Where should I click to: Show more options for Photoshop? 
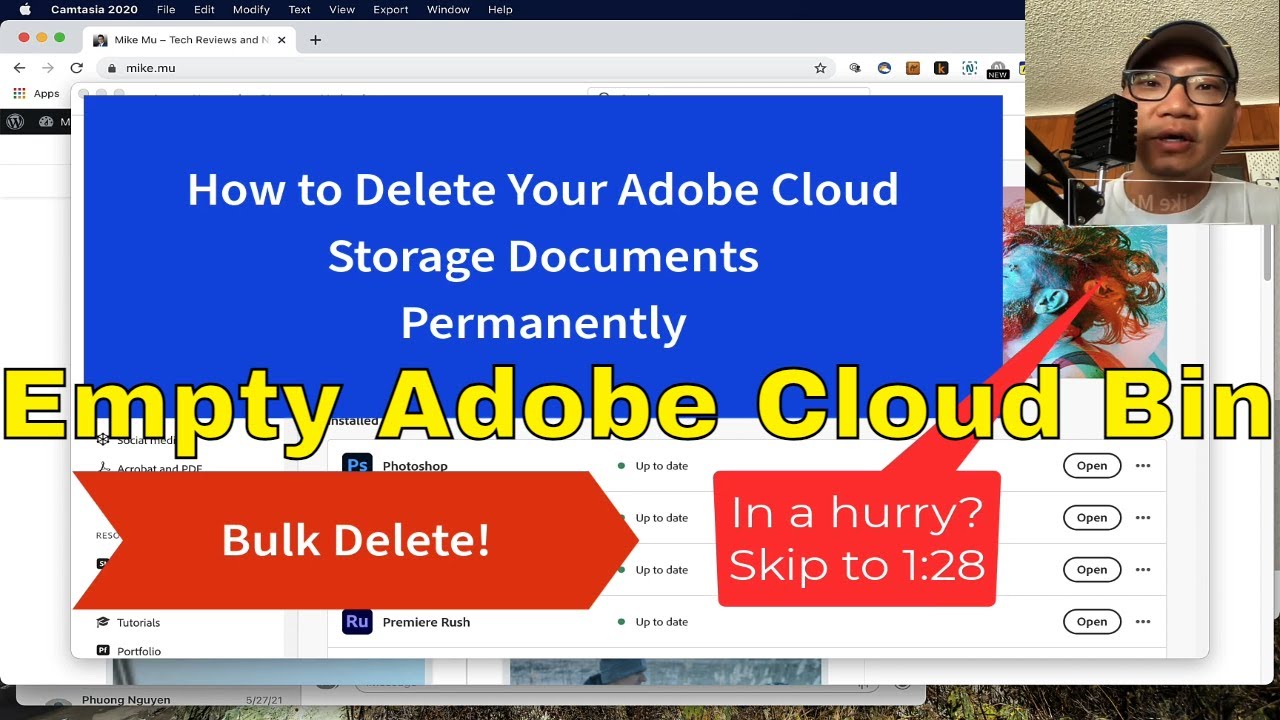click(x=1143, y=466)
